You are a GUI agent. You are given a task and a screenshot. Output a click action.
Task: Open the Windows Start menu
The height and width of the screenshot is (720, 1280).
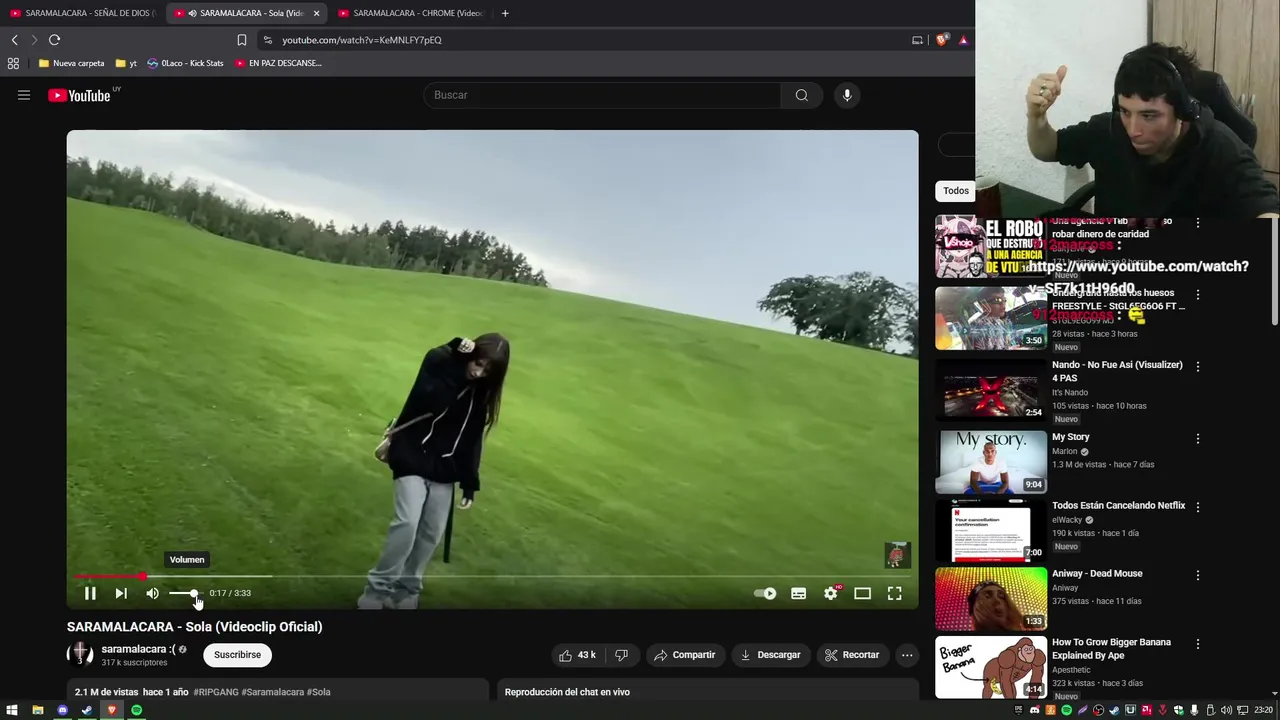pos(12,710)
